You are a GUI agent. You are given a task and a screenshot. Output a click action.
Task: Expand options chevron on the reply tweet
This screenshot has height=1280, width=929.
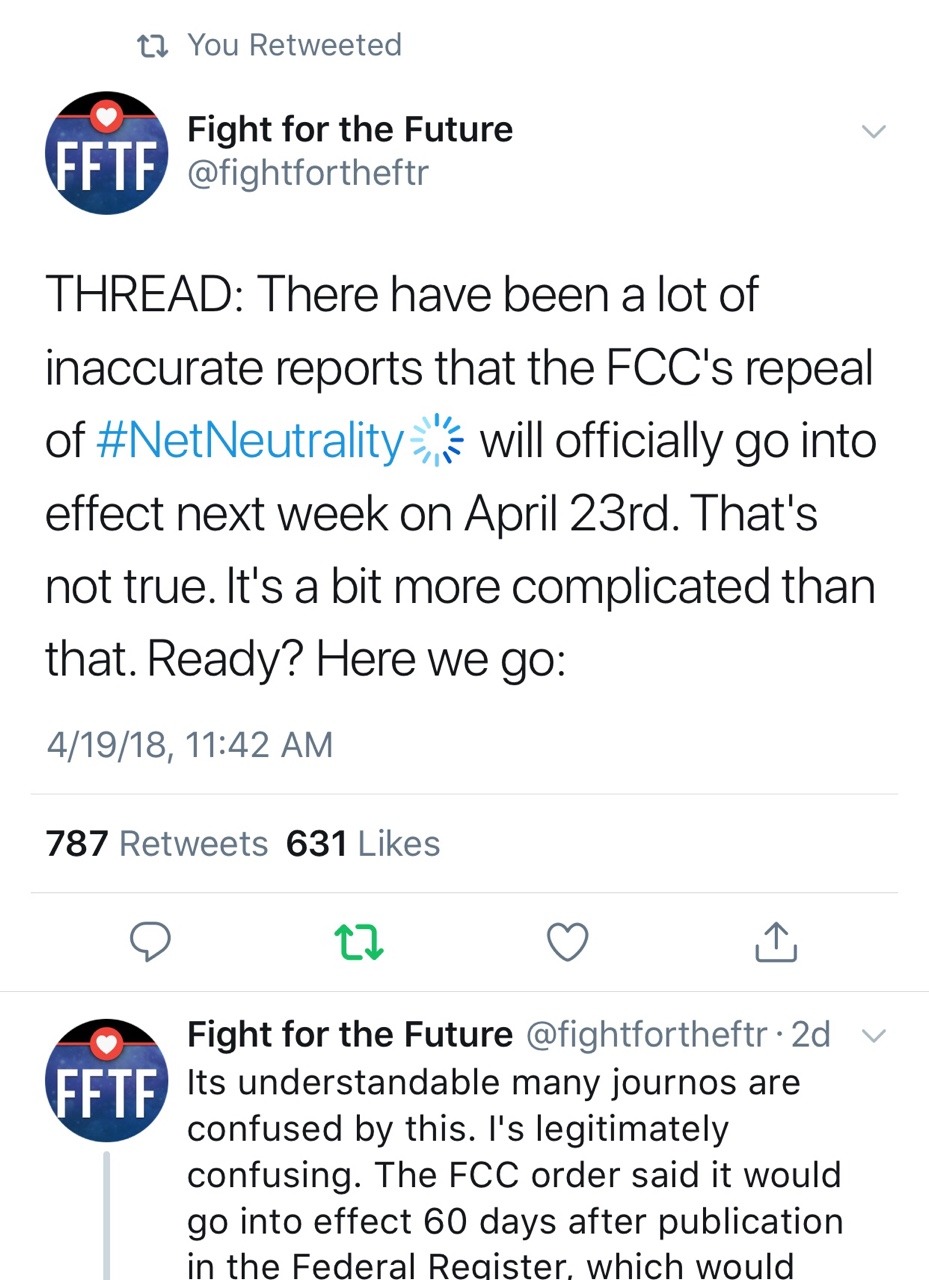(x=874, y=1037)
